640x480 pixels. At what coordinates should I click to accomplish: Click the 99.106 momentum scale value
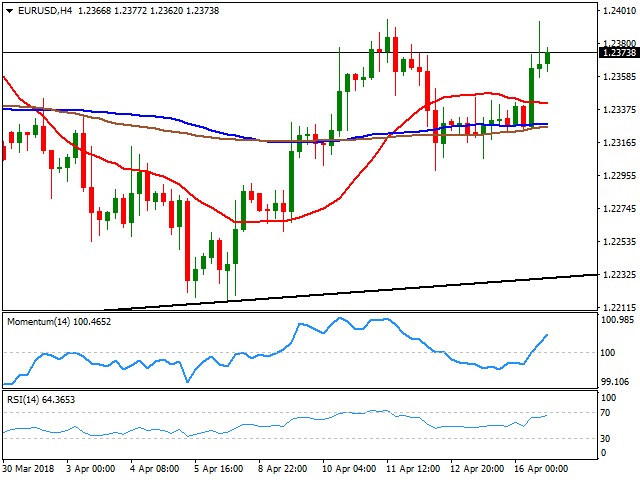(x=615, y=382)
